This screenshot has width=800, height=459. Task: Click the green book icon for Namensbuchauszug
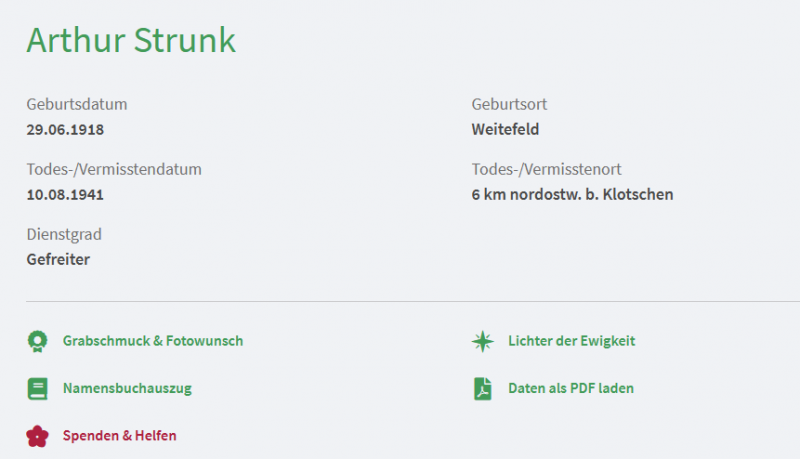[x=37, y=388]
